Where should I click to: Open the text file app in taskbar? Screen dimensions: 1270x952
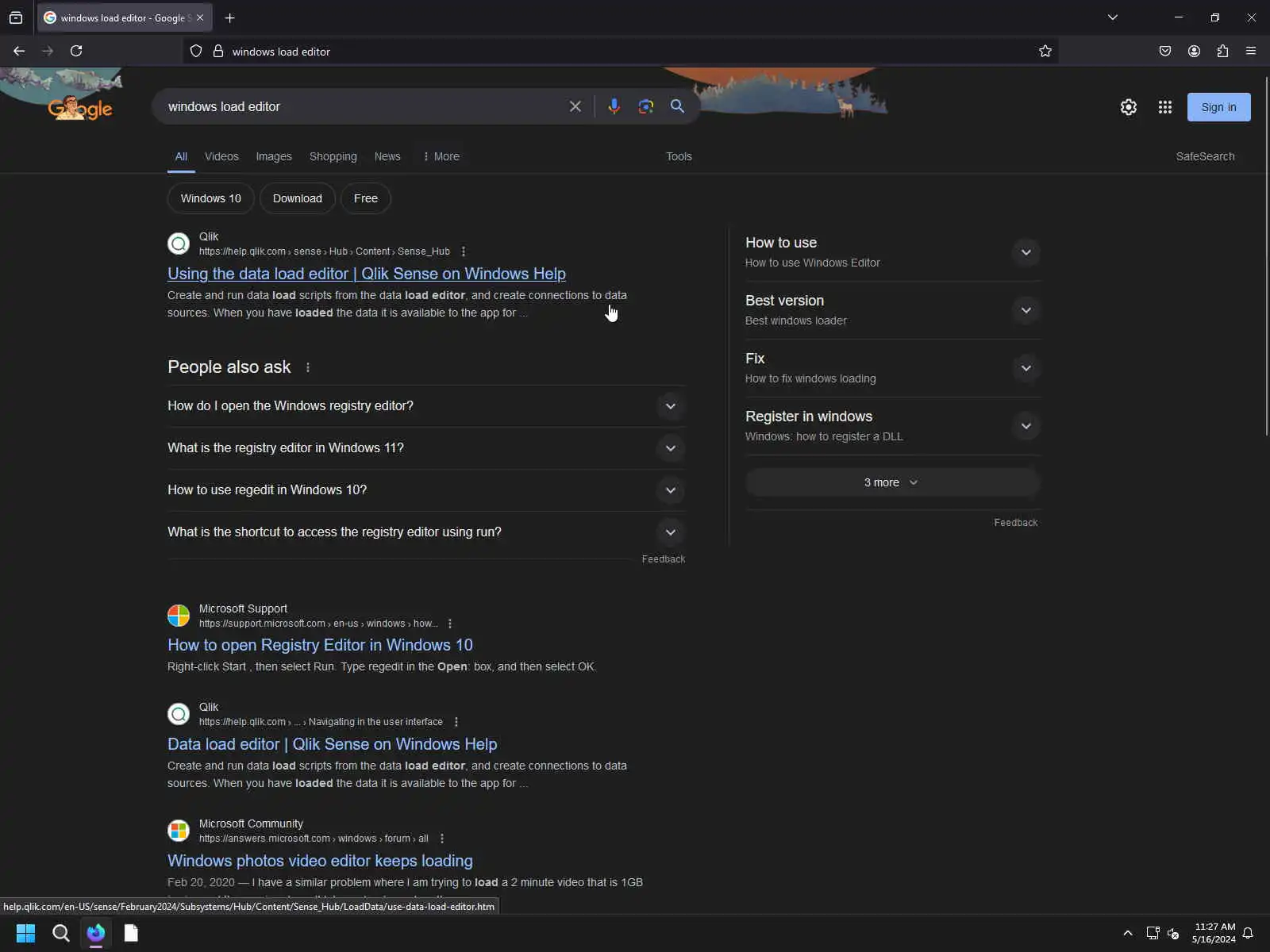pos(131,933)
